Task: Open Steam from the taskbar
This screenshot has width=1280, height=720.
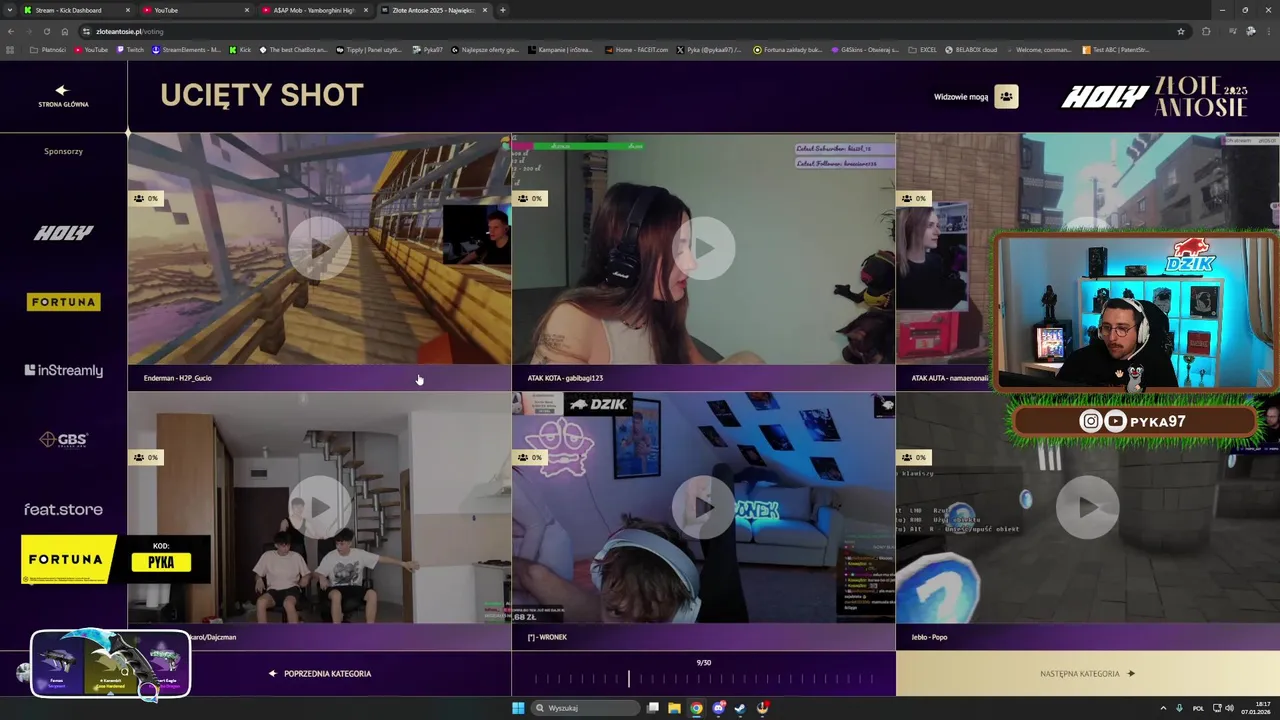Action: pos(740,708)
